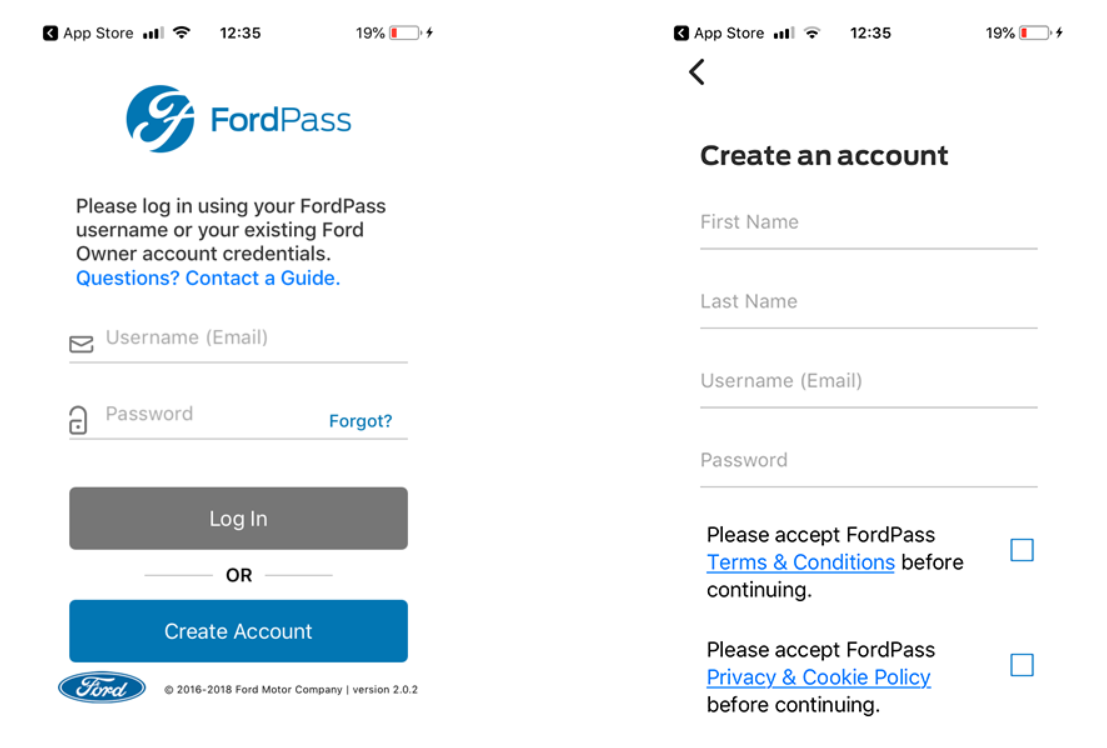Select the Last Name field
Screen dimensions: 1107x748
tap(868, 302)
